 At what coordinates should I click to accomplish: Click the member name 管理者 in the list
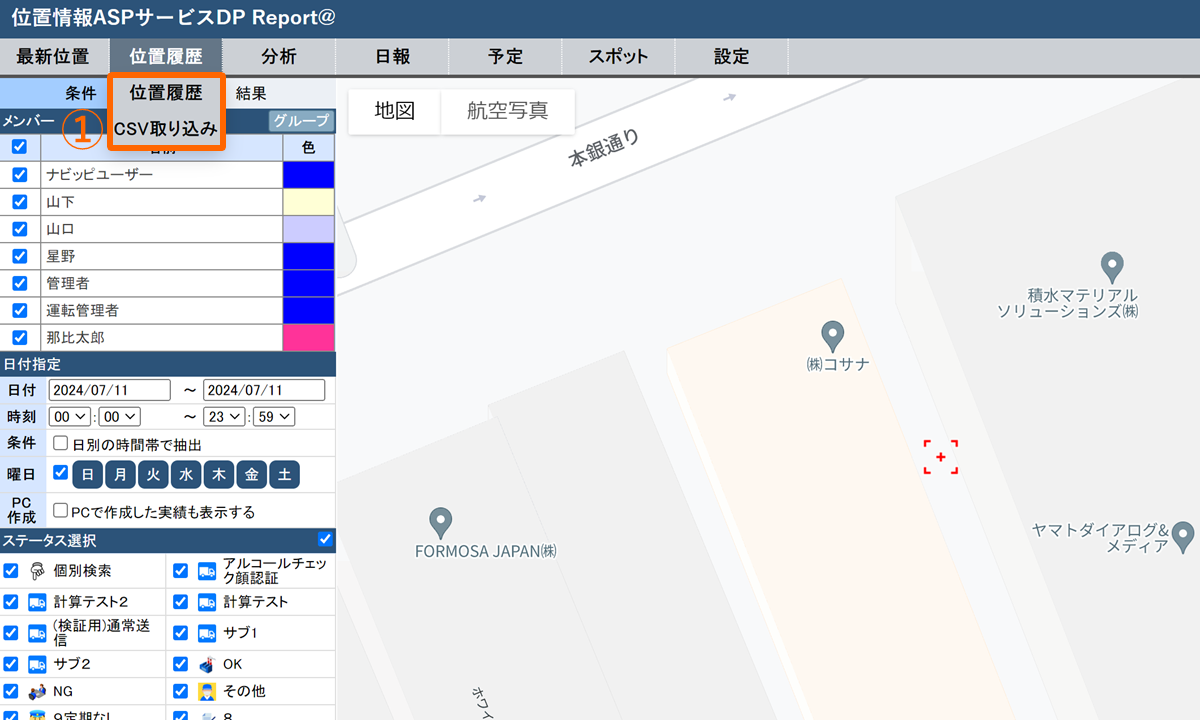click(67, 283)
